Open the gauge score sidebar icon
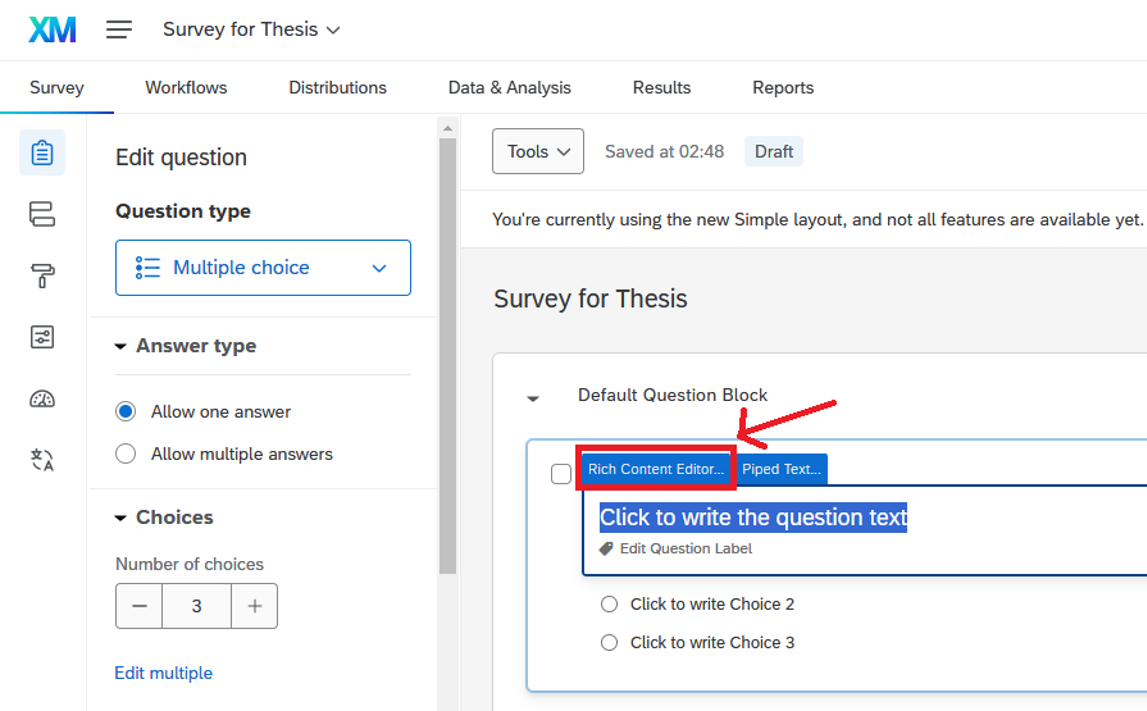This screenshot has height=711, width=1147. (42, 399)
